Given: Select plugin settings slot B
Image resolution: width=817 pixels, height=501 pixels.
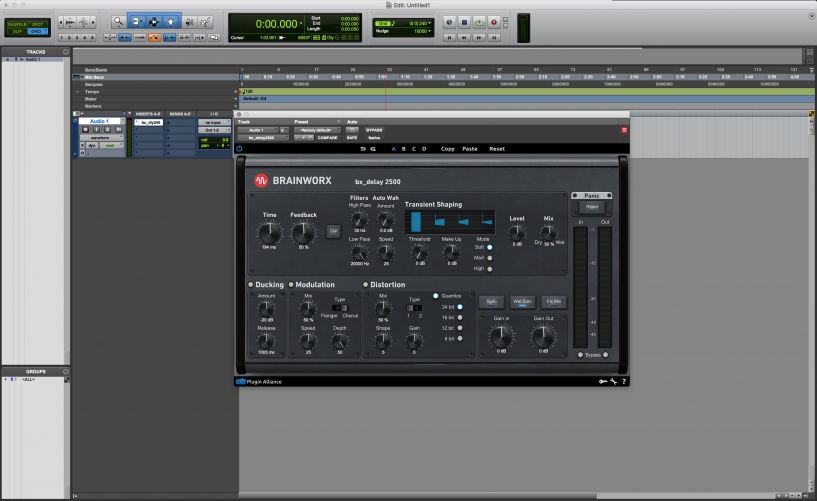Looking at the screenshot, I should coord(403,149).
